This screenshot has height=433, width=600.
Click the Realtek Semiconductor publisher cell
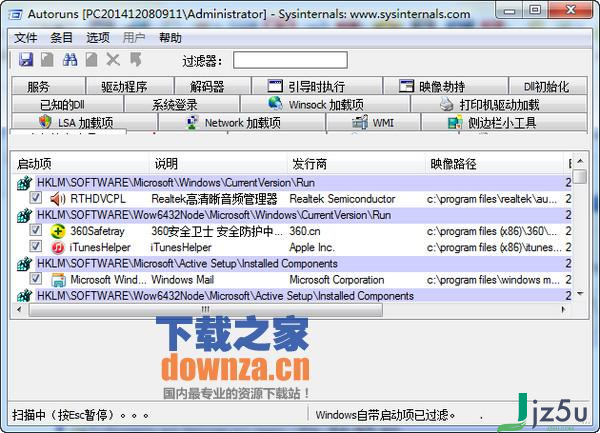342,199
